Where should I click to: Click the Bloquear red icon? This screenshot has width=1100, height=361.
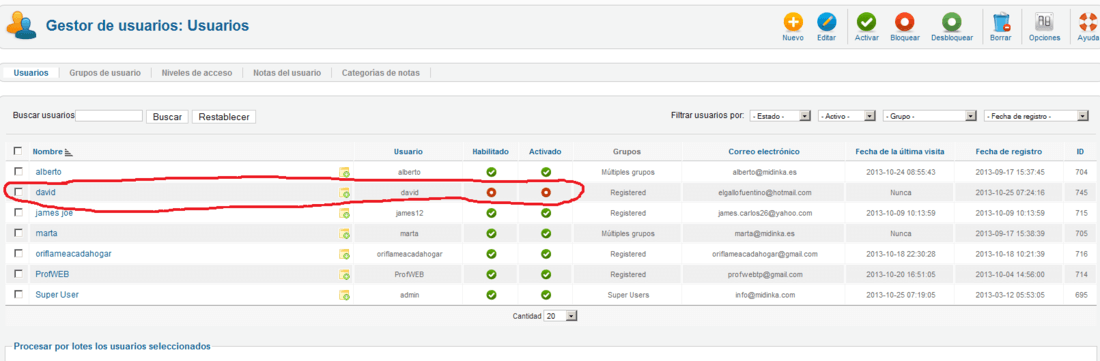pyautogui.click(x=904, y=22)
